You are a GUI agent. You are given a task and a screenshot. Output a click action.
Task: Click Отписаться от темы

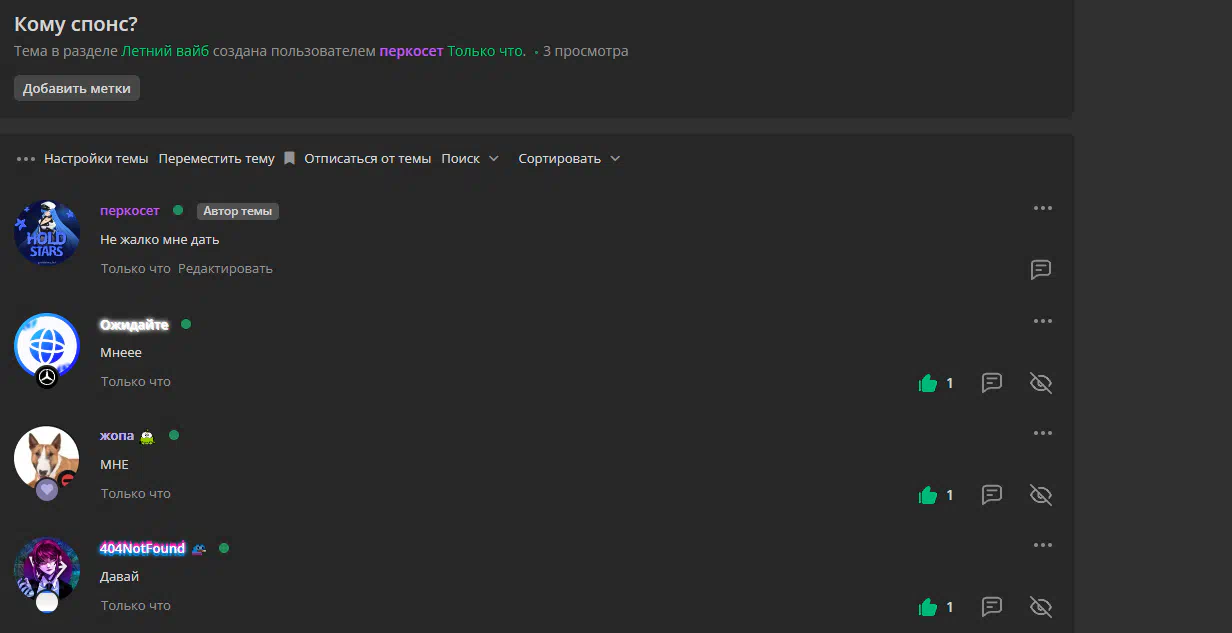pos(368,159)
